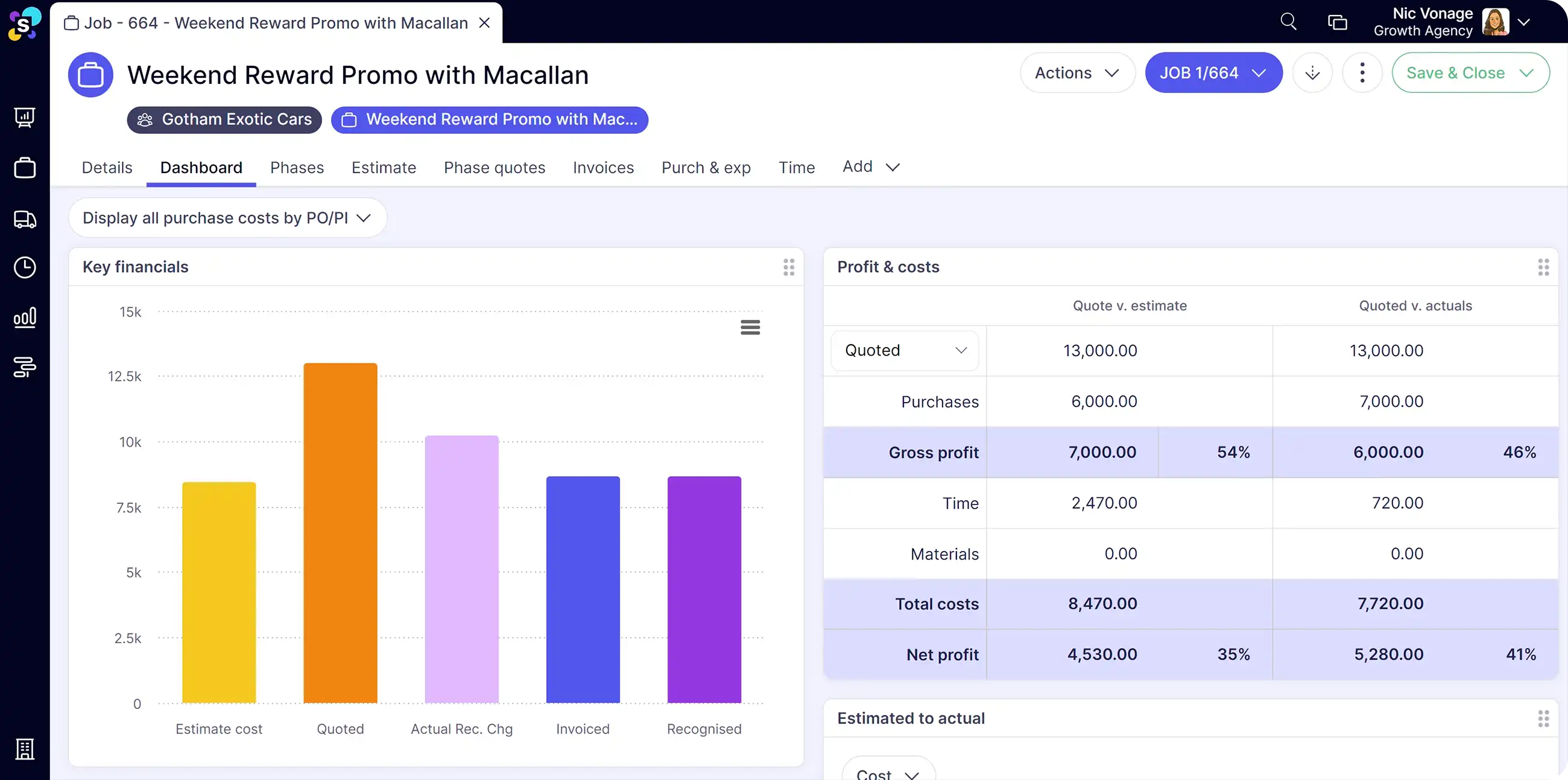Click the 5,280.00 Net profit value
This screenshot has height=780, width=1568.
tap(1388, 655)
